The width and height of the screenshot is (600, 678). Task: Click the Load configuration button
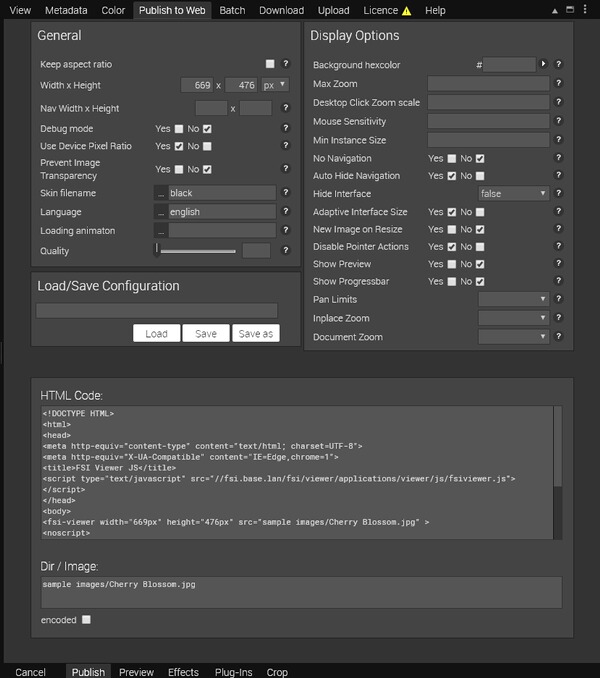coord(156,333)
